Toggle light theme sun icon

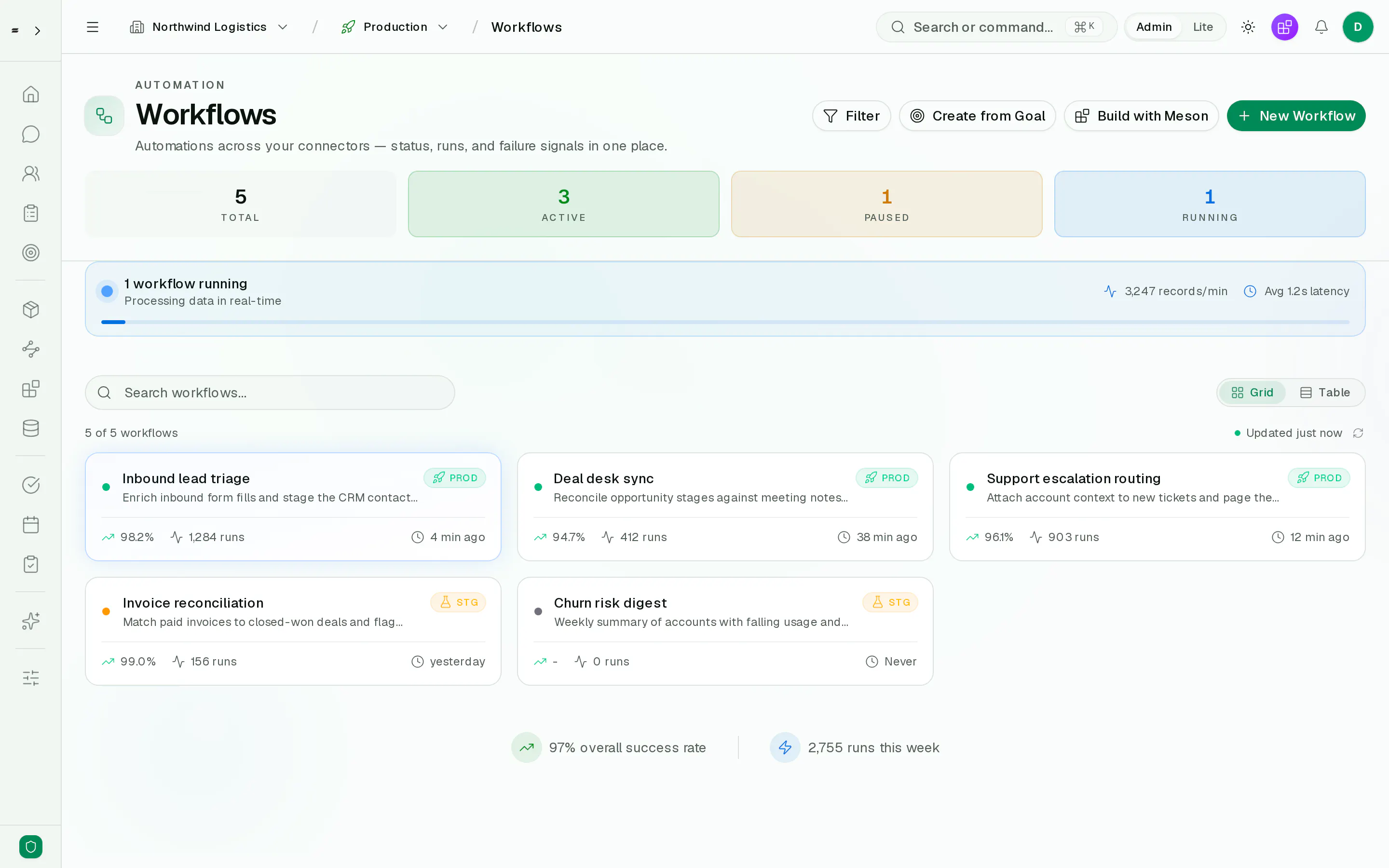coord(1248,27)
